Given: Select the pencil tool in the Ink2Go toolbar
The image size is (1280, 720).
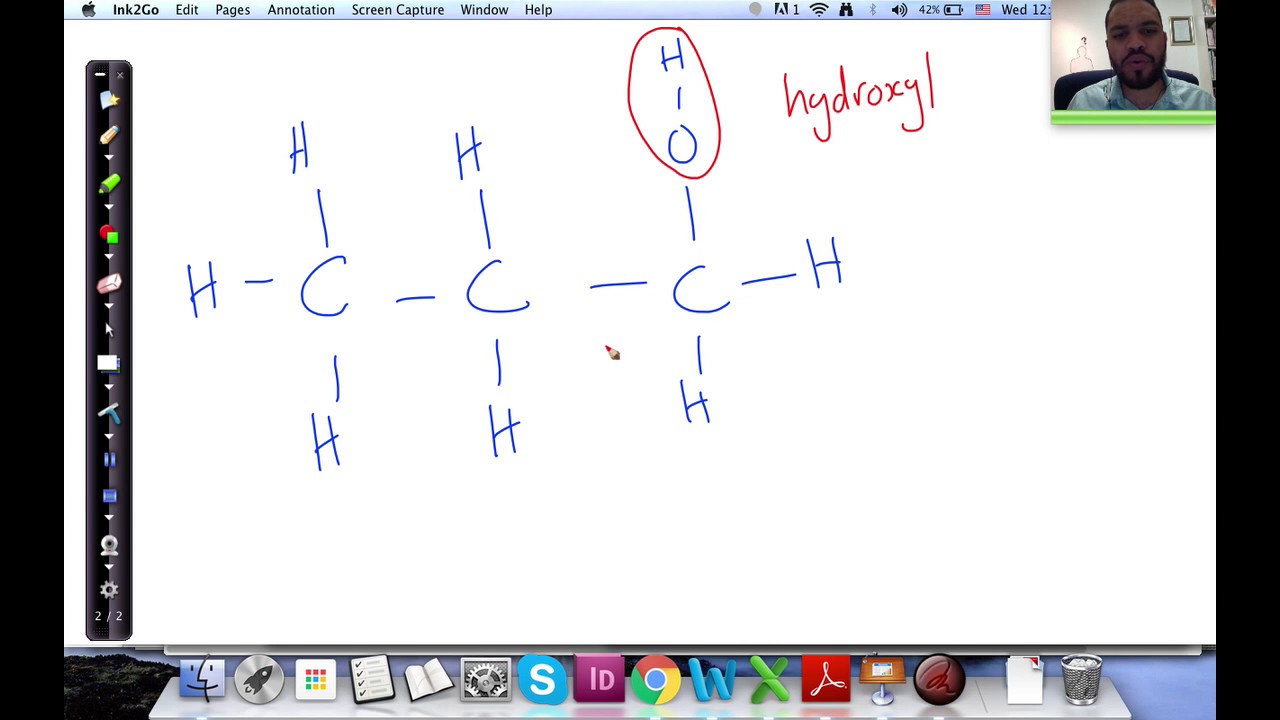Looking at the screenshot, I should click(109, 135).
